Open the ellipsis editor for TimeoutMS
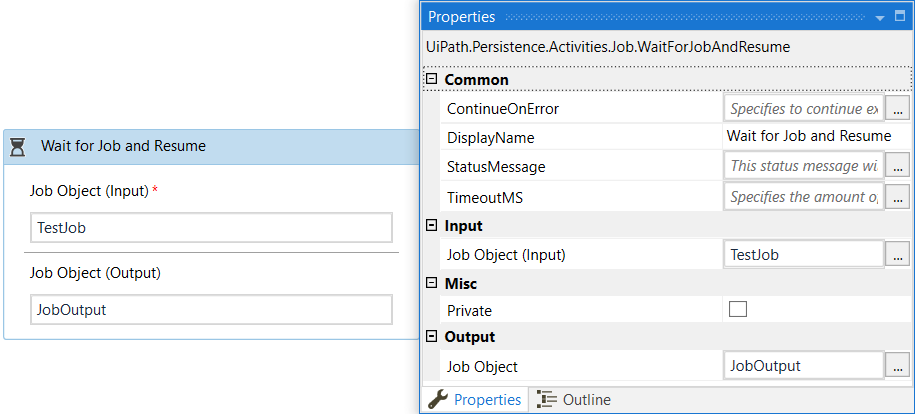 click(x=897, y=197)
